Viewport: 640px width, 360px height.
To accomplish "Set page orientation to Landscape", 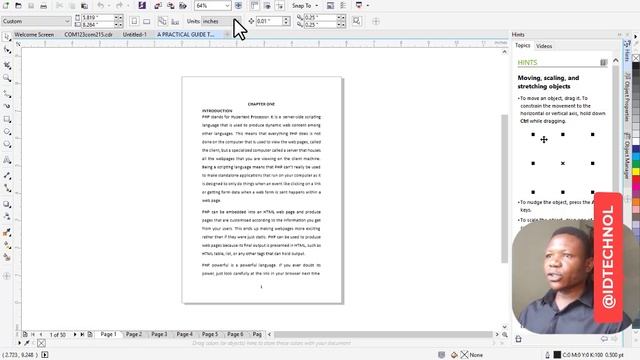I will (x=147, y=21).
